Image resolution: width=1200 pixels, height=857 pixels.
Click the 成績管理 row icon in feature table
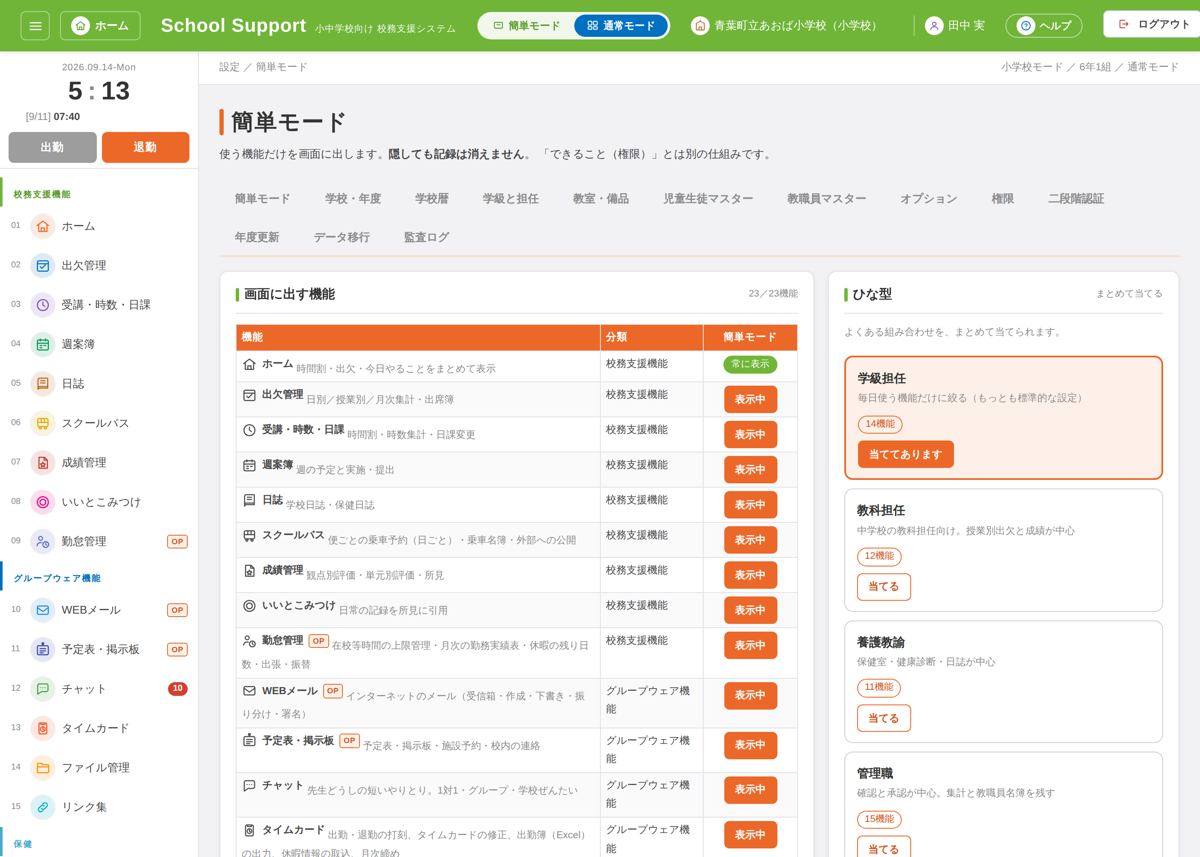pyautogui.click(x=249, y=571)
